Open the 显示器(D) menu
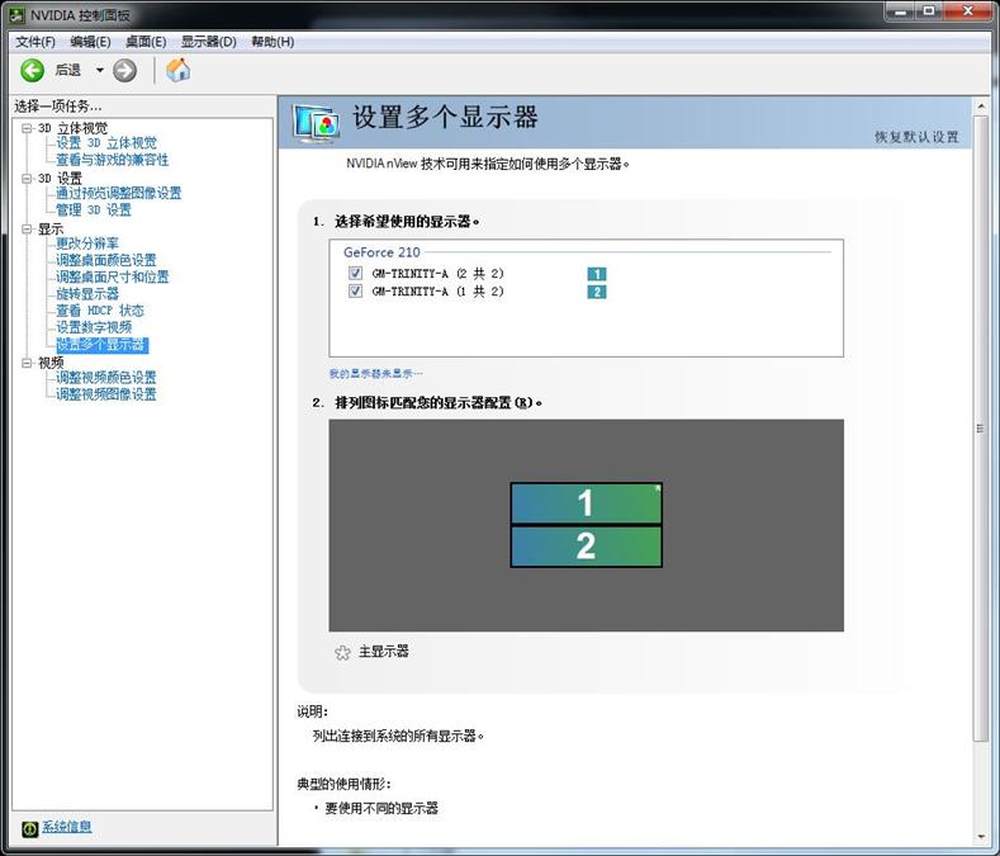Viewport: 1000px width, 856px height. (x=209, y=41)
